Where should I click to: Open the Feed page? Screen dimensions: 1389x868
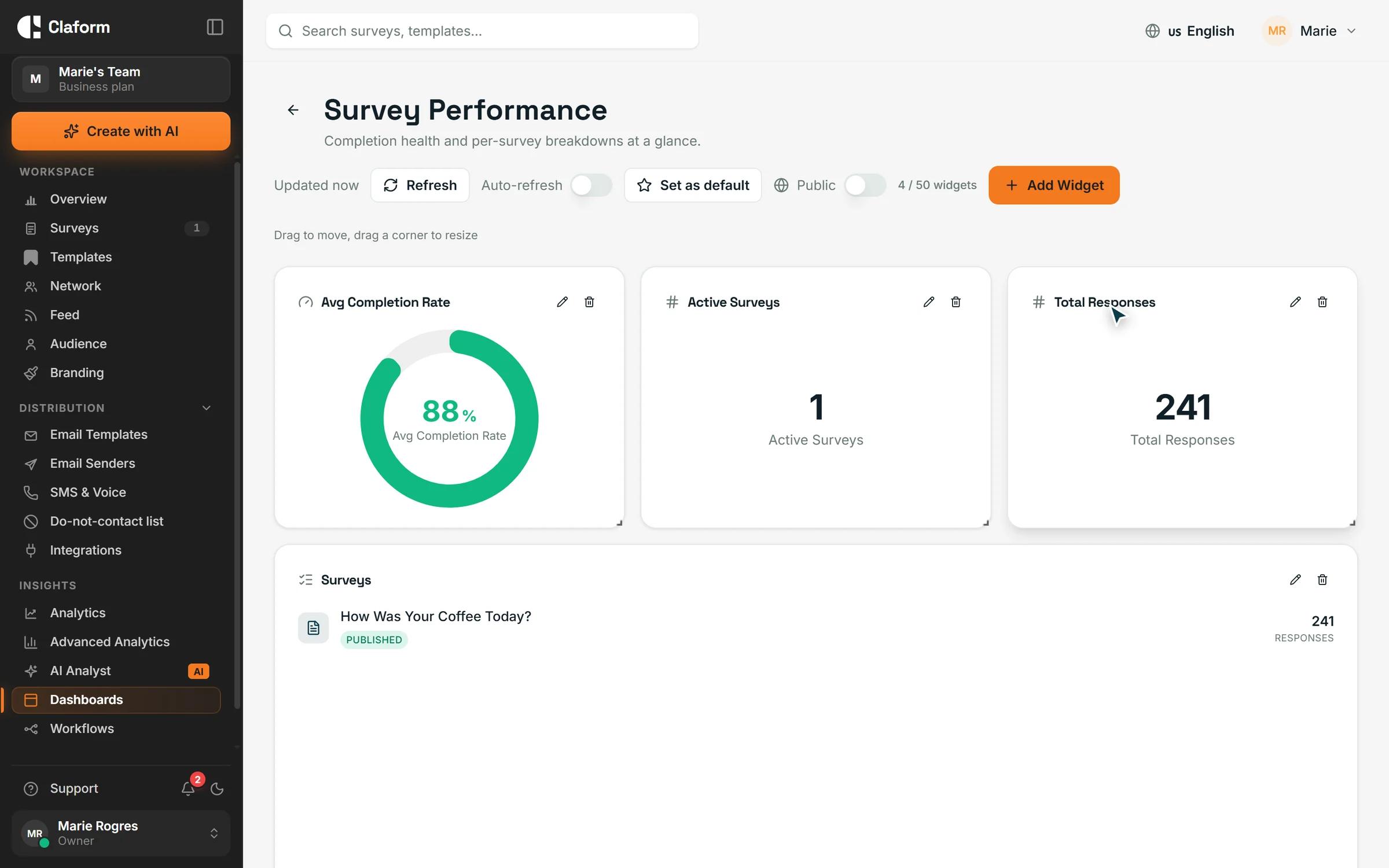tap(116, 315)
